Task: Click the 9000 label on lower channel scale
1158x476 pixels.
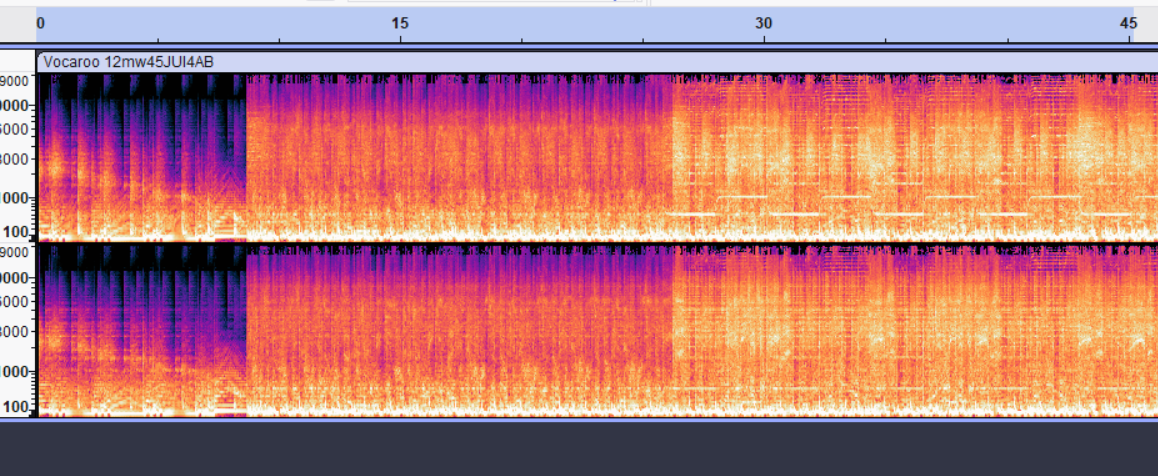Action: tap(15, 252)
